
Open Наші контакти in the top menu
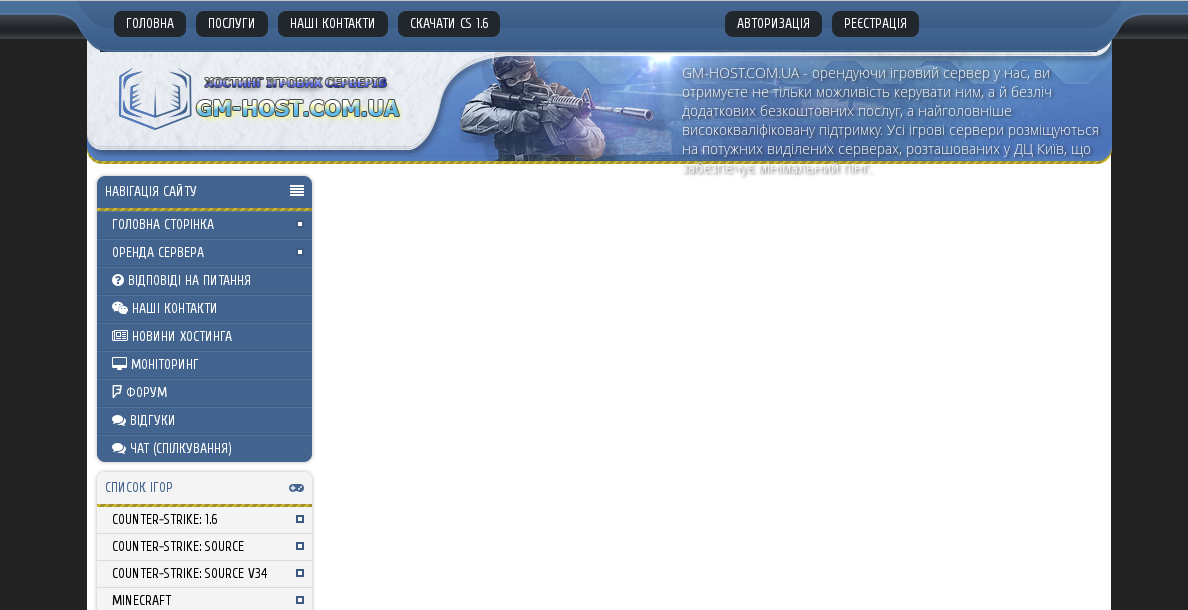point(333,23)
